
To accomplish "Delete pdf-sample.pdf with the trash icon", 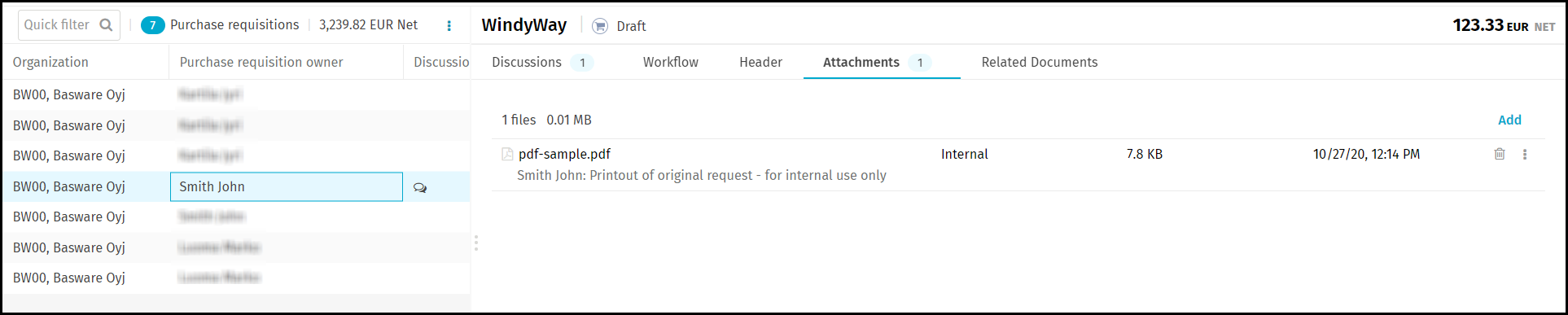I will (1500, 154).
